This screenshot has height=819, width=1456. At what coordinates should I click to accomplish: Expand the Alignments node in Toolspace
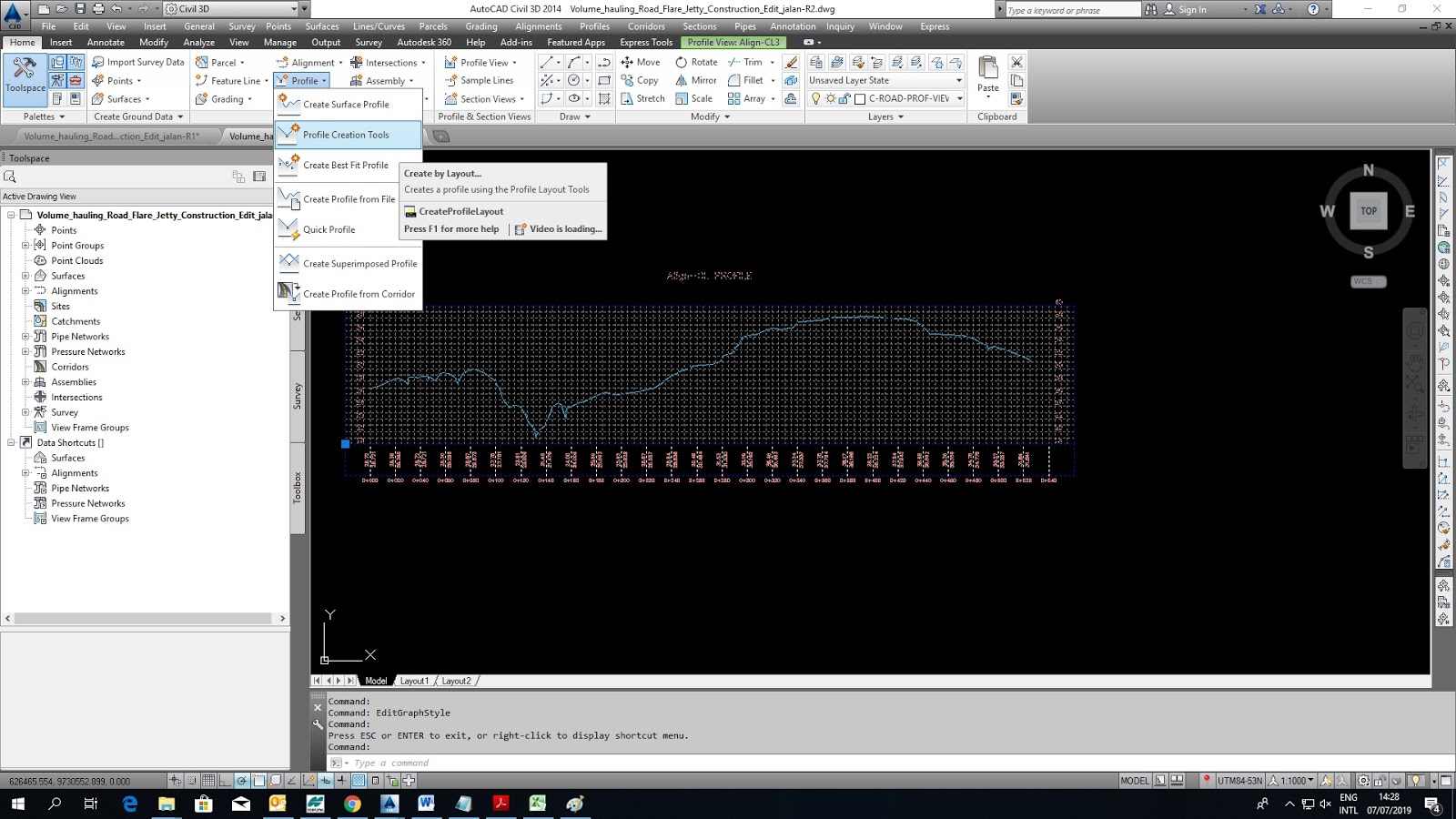27,290
